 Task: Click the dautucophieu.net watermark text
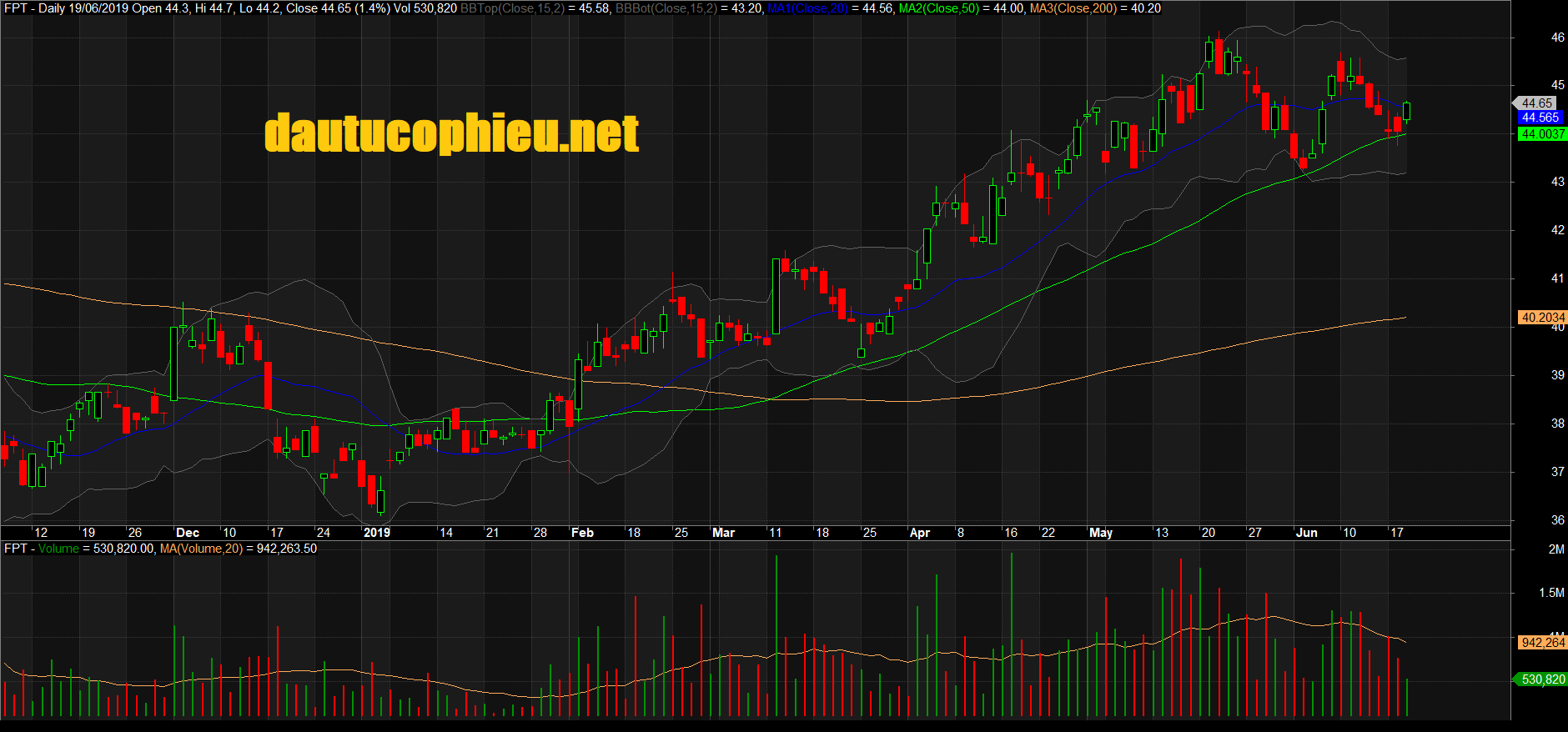pos(451,133)
